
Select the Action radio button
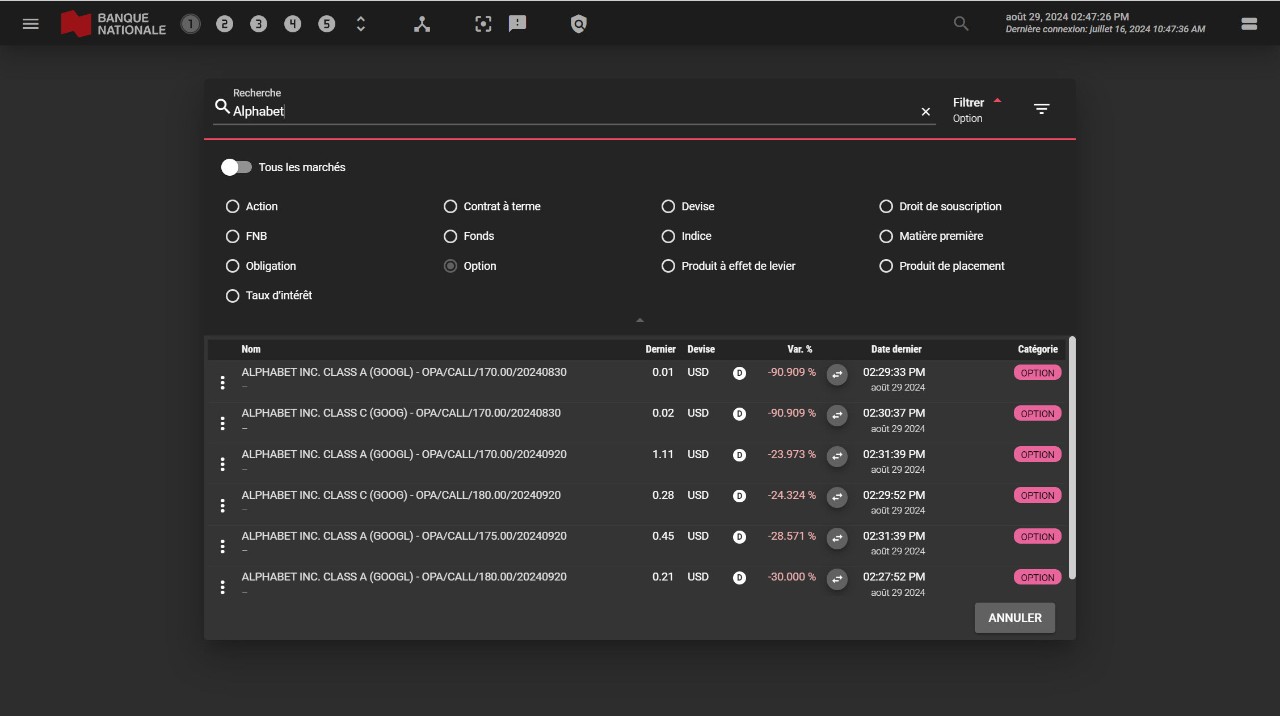tap(232, 206)
